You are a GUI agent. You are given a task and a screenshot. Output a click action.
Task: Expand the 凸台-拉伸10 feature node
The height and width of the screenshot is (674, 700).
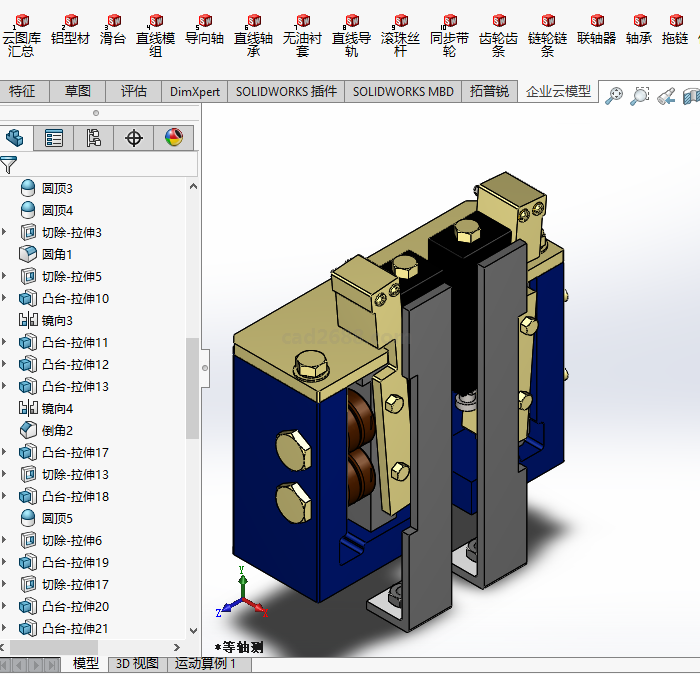pyautogui.click(x=4, y=299)
